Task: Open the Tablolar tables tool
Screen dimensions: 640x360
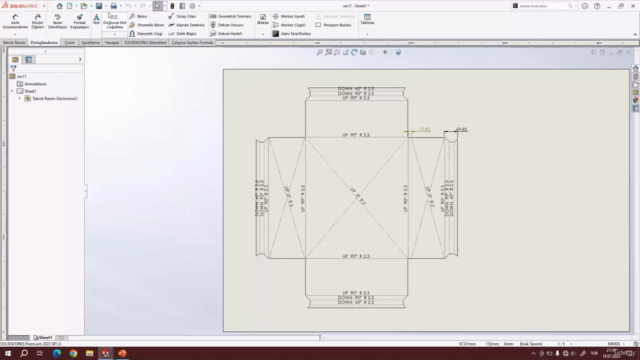Action: [367, 19]
